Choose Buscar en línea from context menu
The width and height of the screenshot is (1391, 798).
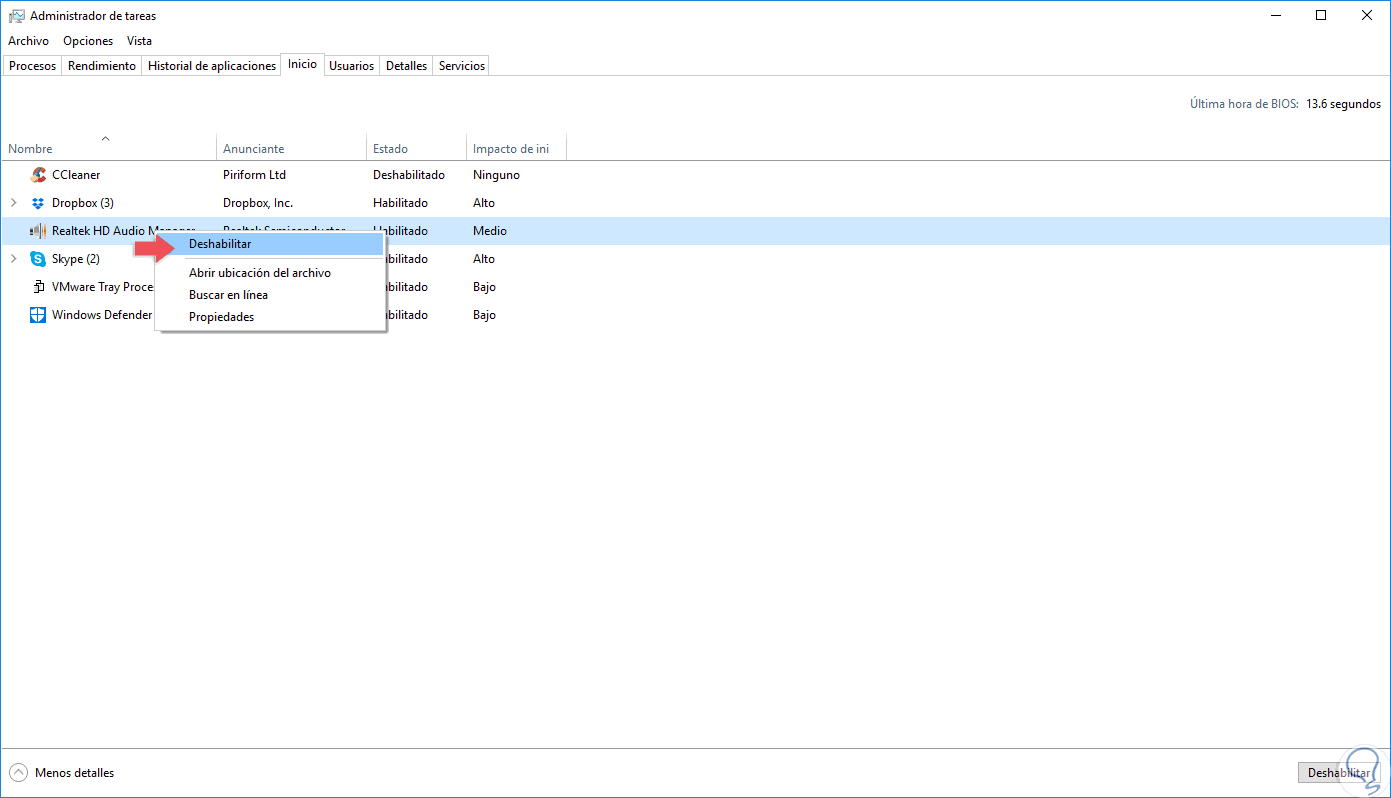(x=270, y=295)
